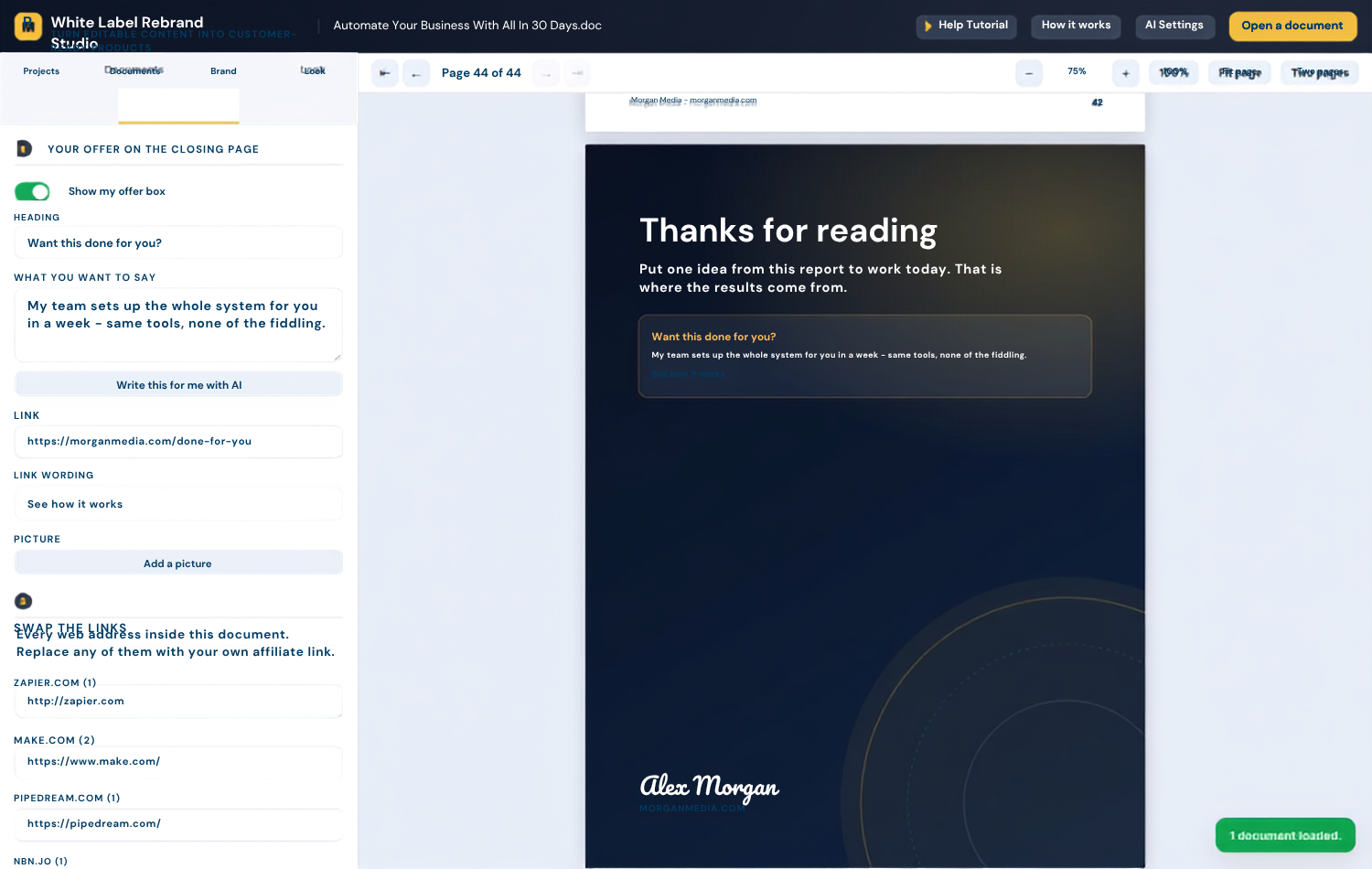
Task: Click Add a picture button
Action: (x=179, y=563)
